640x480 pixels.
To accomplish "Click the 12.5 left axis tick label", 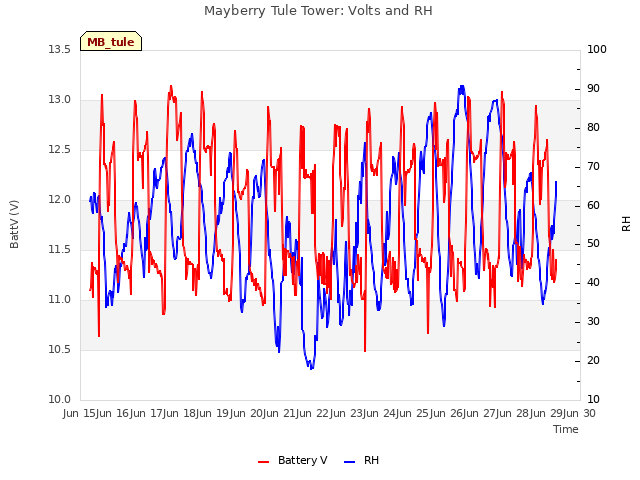I will click(60, 149).
